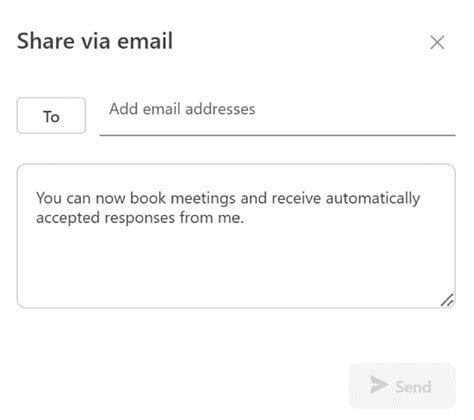474x420 pixels.
Task: Click the word 'You' starting the message
Action: pyautogui.click(x=49, y=198)
